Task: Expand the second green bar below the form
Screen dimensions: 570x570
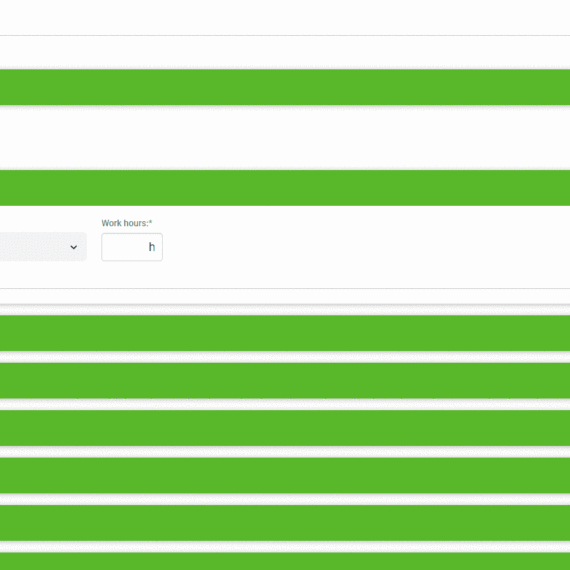Action: tap(285, 381)
